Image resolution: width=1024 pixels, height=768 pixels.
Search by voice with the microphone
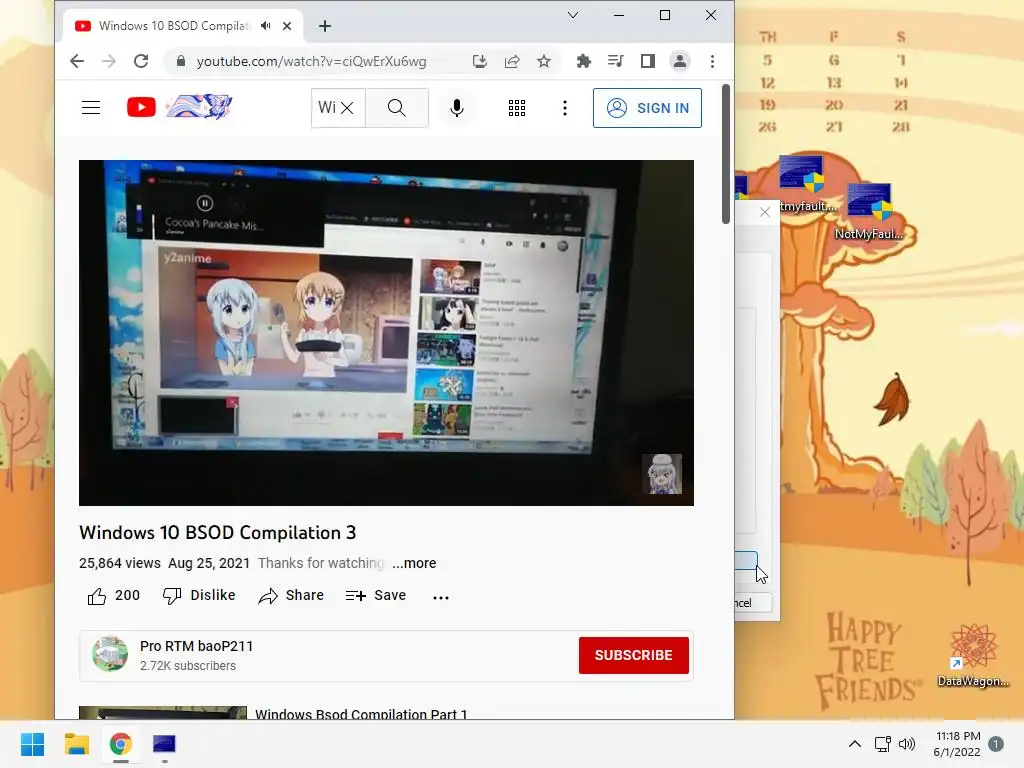[x=457, y=108]
